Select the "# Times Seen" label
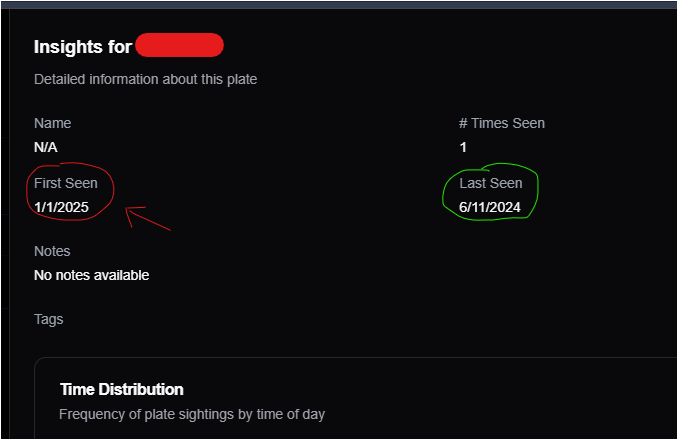 (x=502, y=123)
